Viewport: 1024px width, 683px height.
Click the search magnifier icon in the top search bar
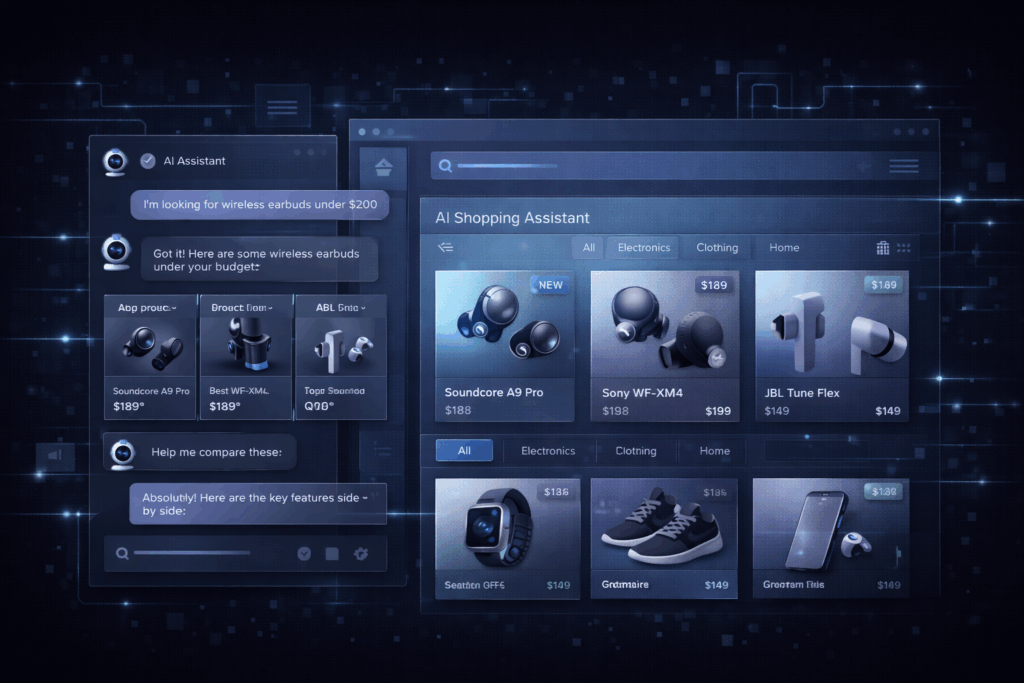[444, 166]
